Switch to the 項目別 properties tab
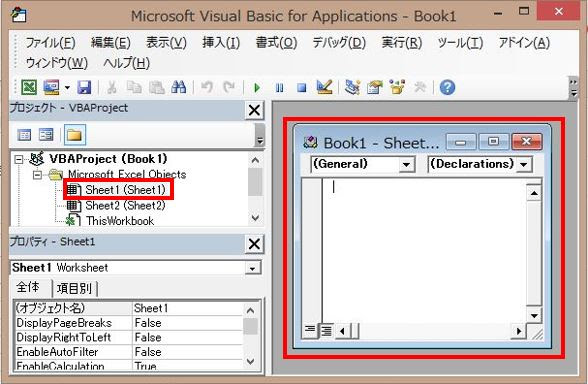This screenshot has height=384, width=588. coord(74,288)
